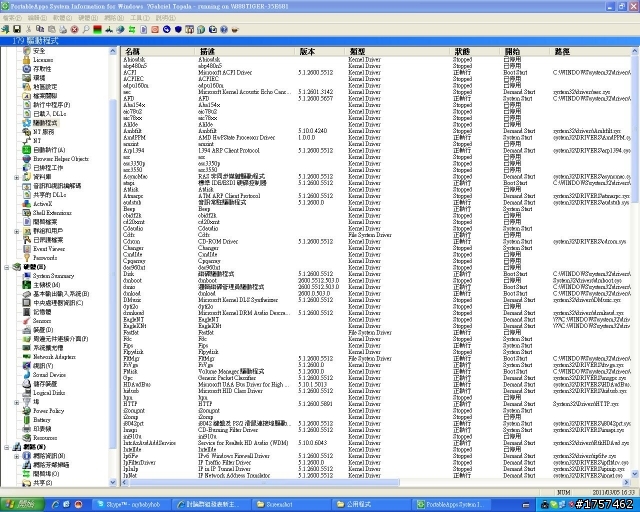Open the 工具(T) menu
This screenshot has width=640, height=512.
140,18
